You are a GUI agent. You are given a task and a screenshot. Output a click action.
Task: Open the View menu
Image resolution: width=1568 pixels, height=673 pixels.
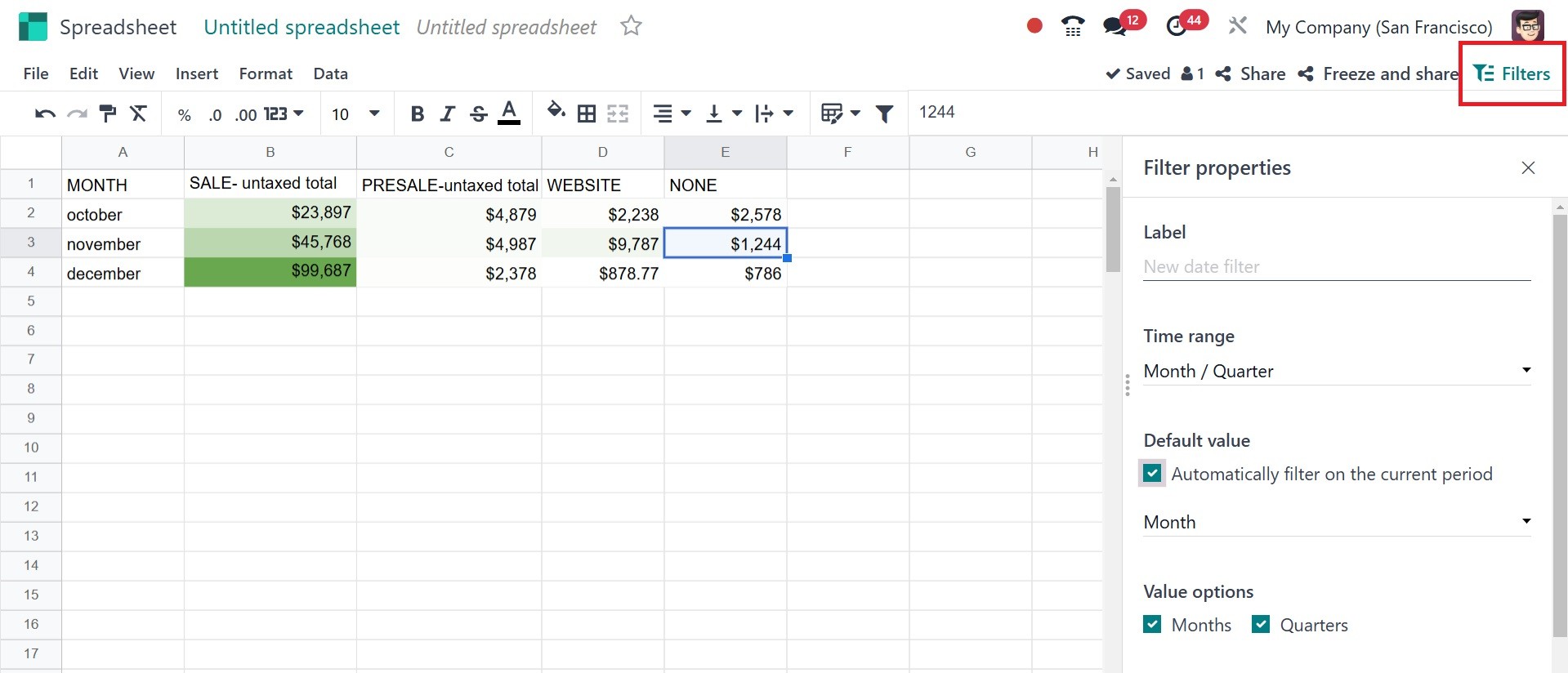click(x=136, y=74)
